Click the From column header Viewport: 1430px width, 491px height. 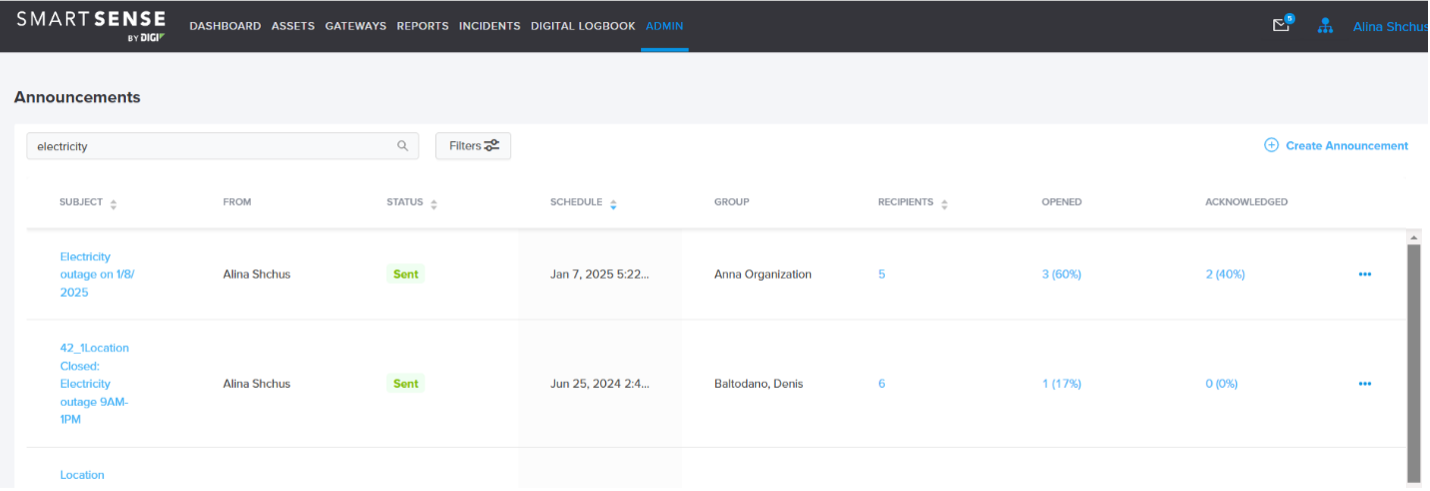237,202
